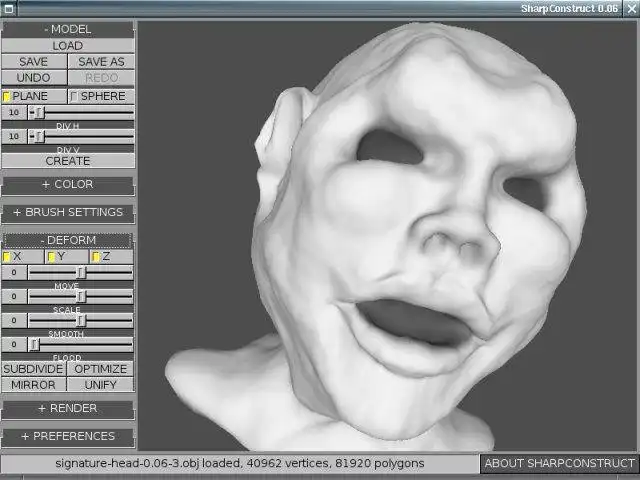Toggle the Y axis checkbox

click(x=67, y=257)
